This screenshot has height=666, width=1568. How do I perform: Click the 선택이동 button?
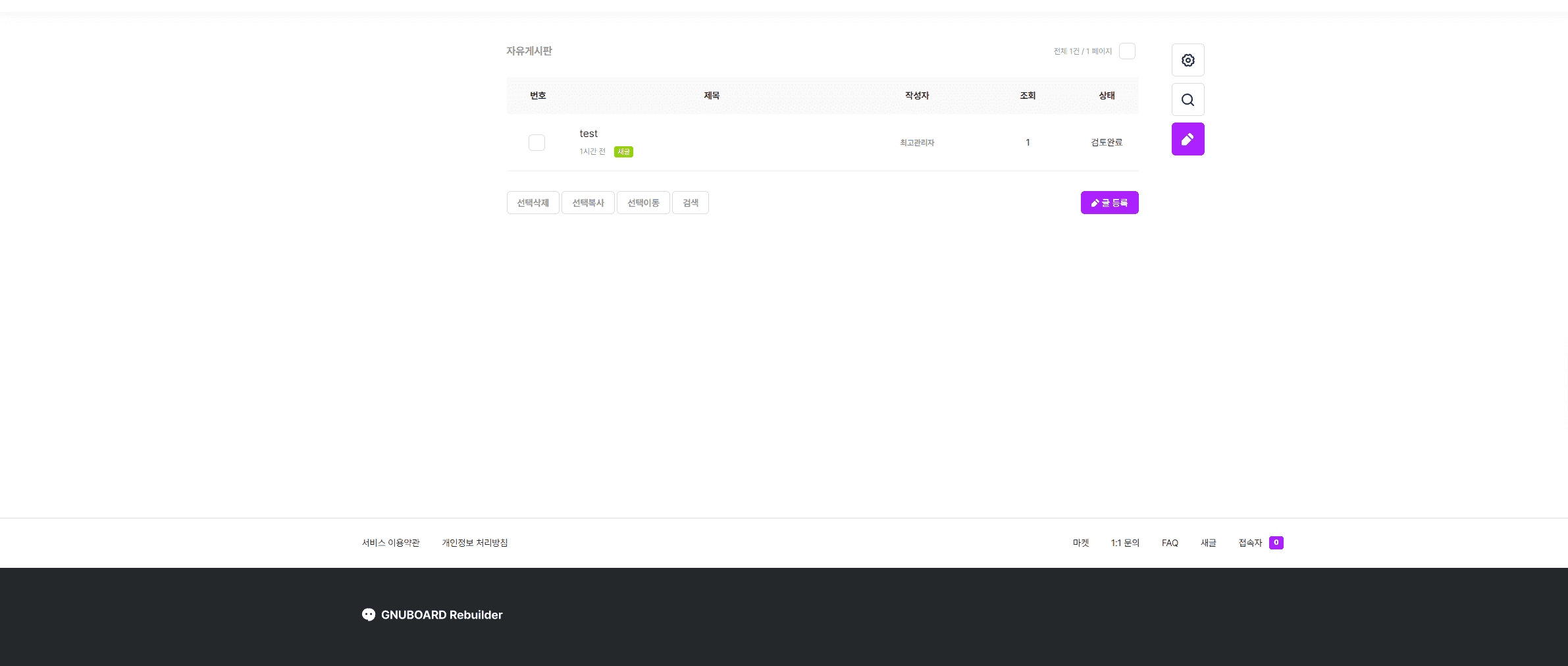pyautogui.click(x=643, y=203)
